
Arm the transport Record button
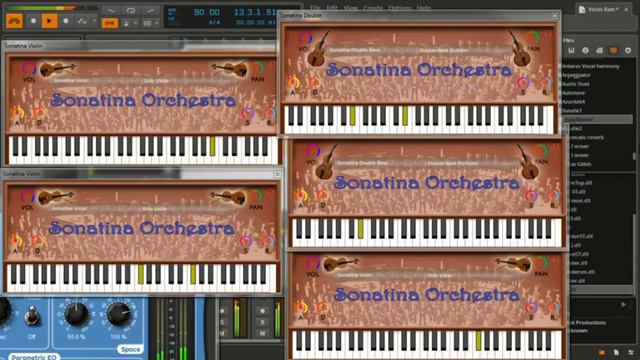click(66, 21)
